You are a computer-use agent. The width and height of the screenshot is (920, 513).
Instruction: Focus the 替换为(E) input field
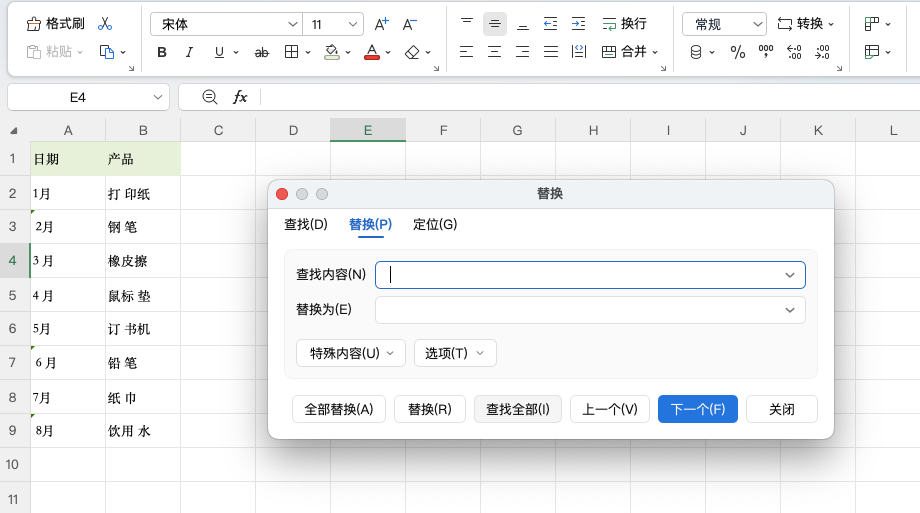[590, 310]
